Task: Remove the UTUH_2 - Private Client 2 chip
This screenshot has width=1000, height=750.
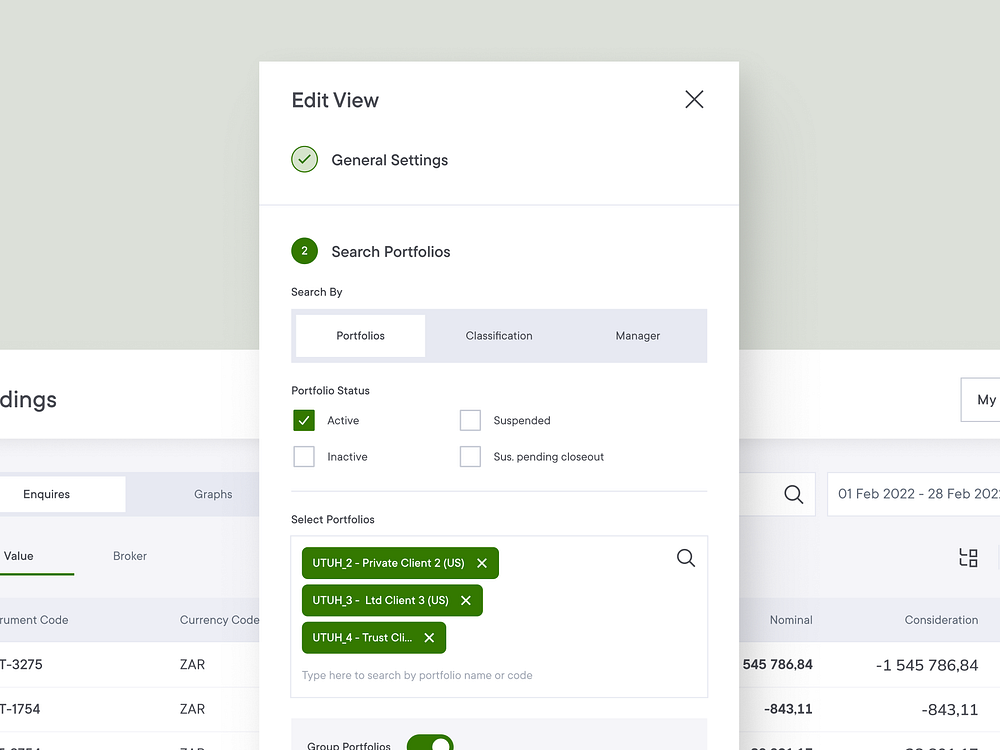Action: 482,563
